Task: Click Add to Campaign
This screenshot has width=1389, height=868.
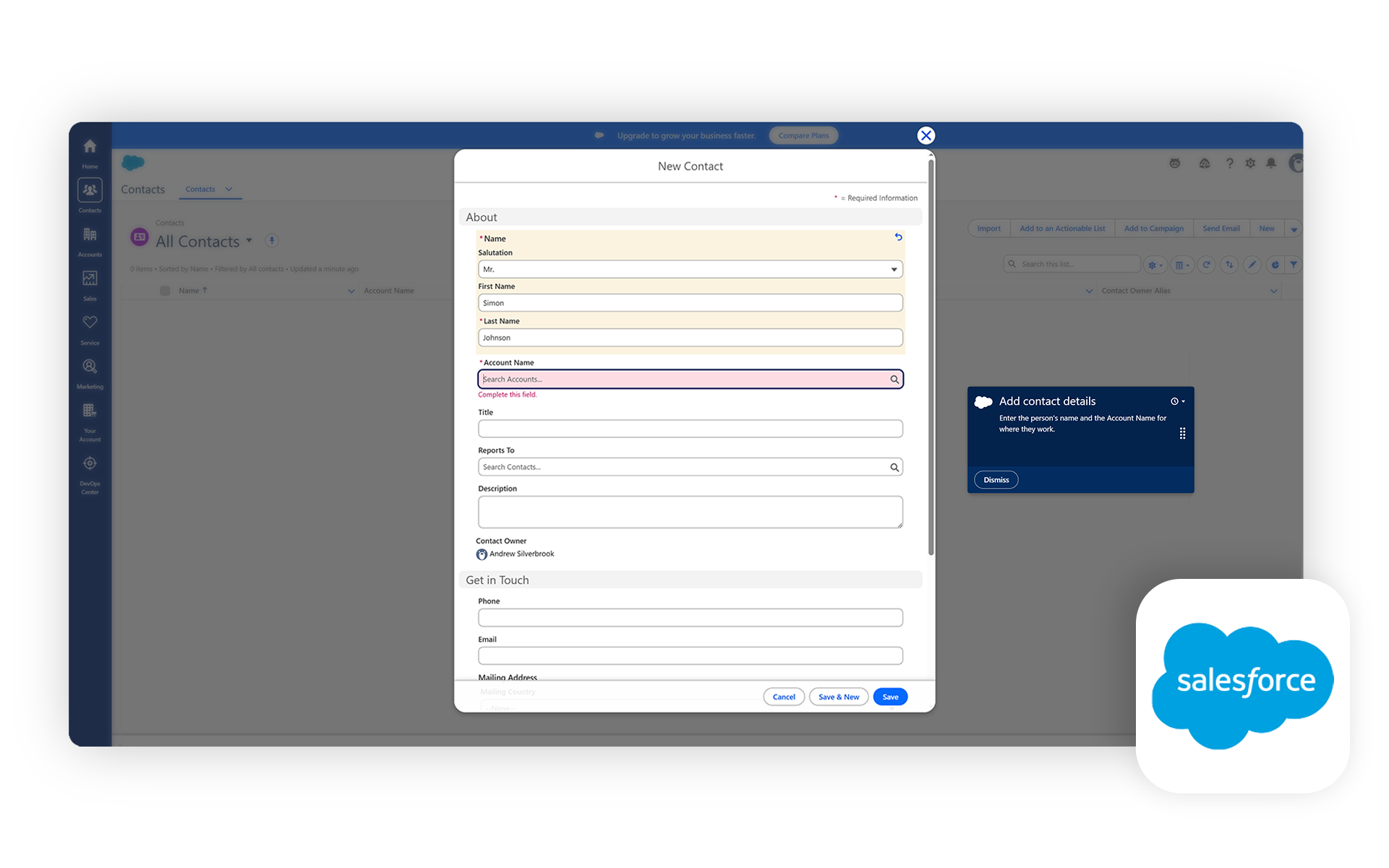Action: 1153,229
